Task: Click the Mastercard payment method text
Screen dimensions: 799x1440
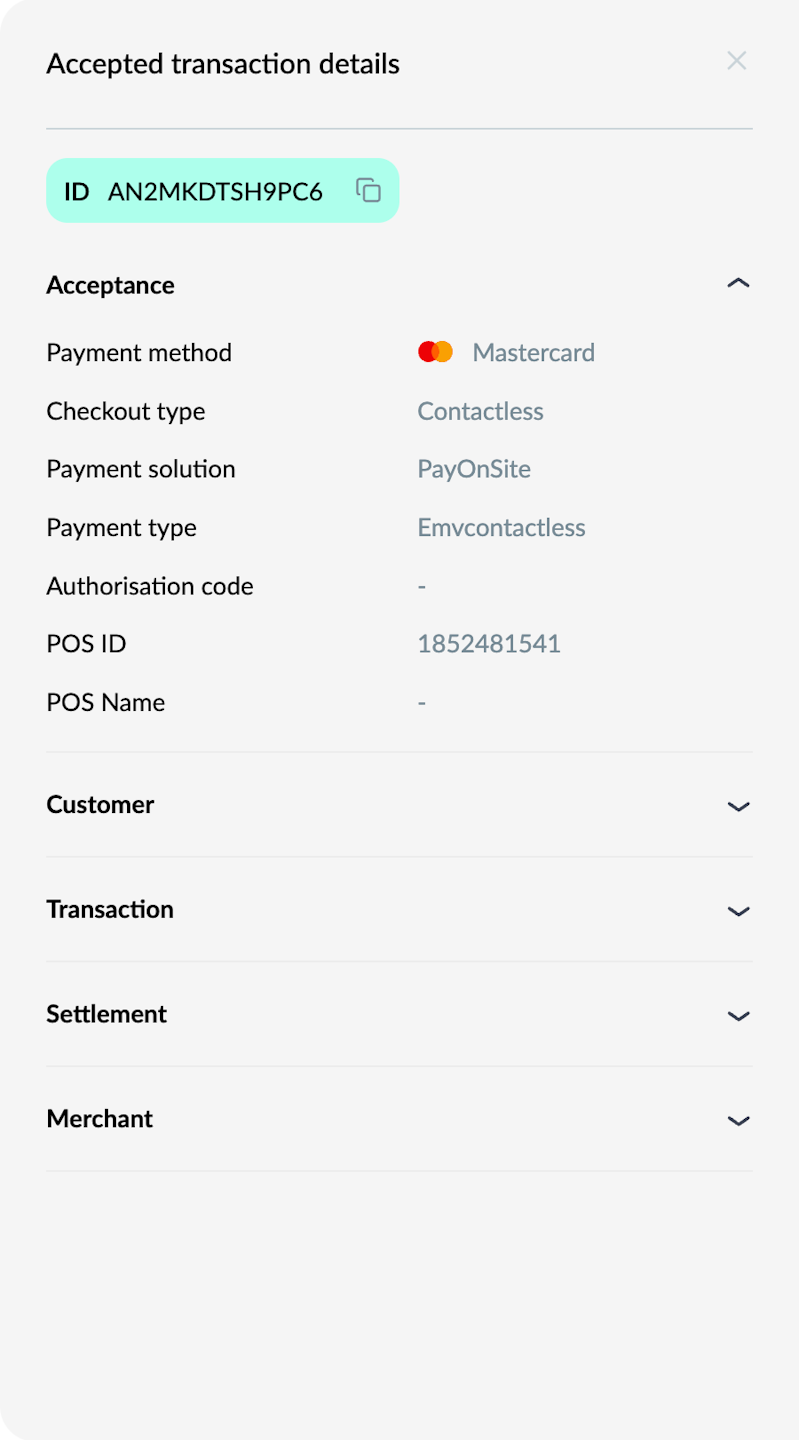Action: [534, 352]
